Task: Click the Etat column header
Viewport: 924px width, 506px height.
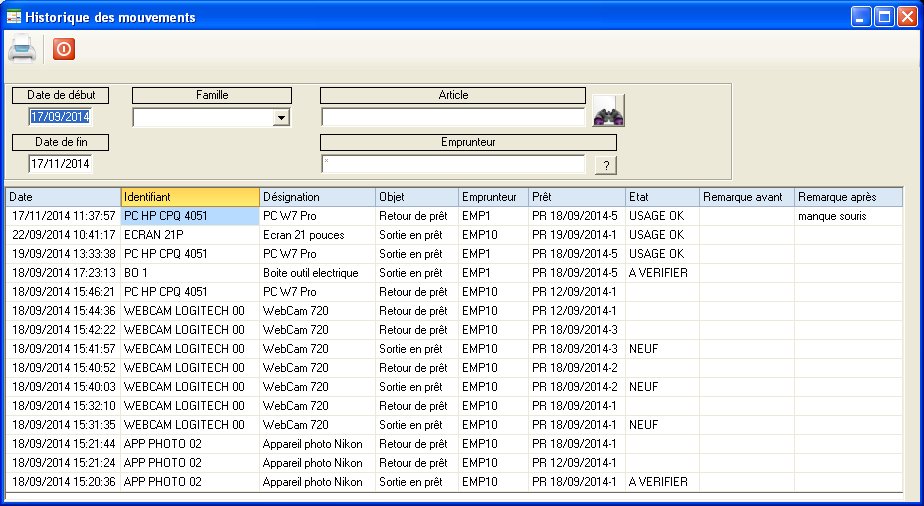Action: [x=660, y=197]
